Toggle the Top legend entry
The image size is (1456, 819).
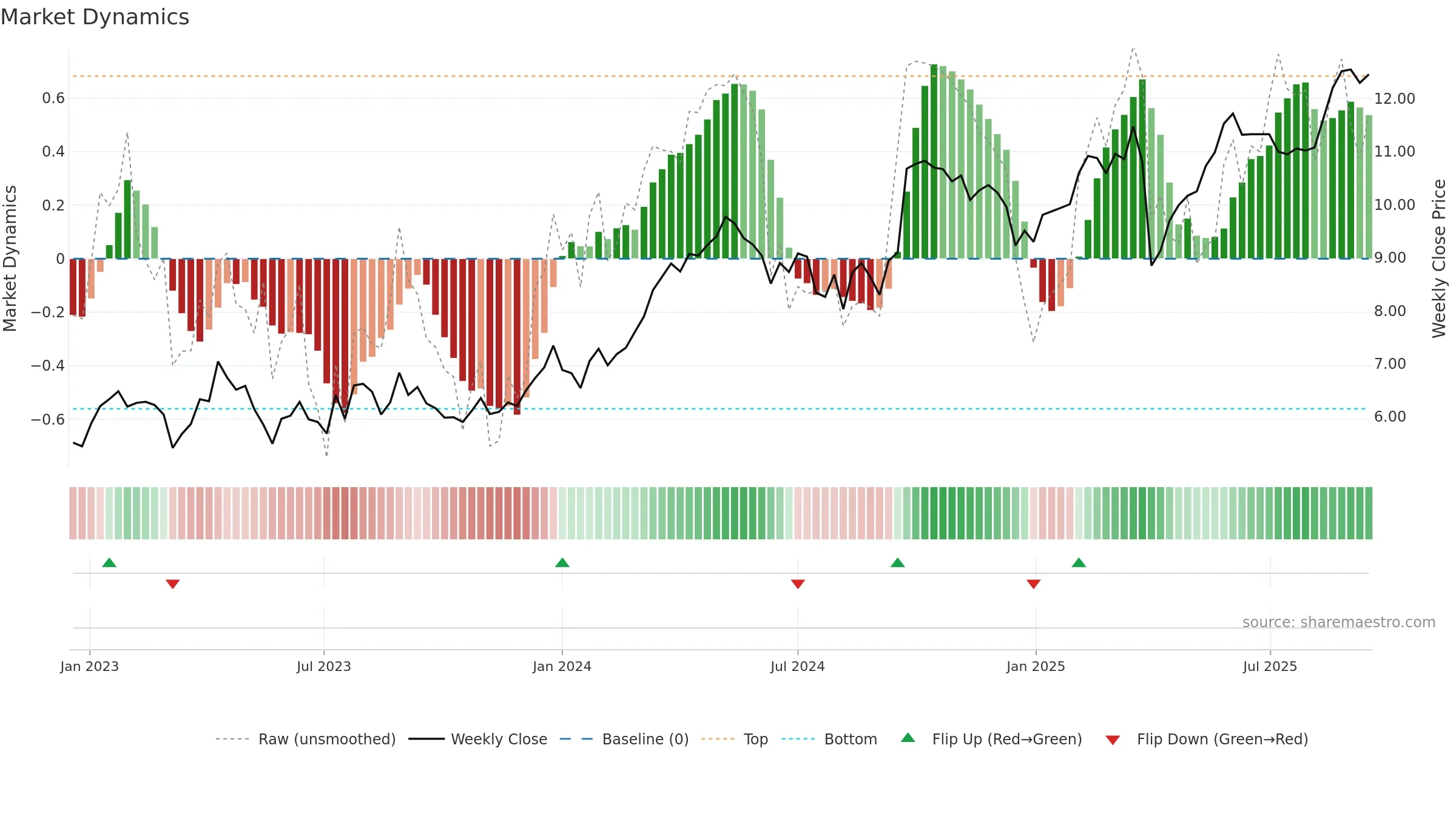point(735,740)
